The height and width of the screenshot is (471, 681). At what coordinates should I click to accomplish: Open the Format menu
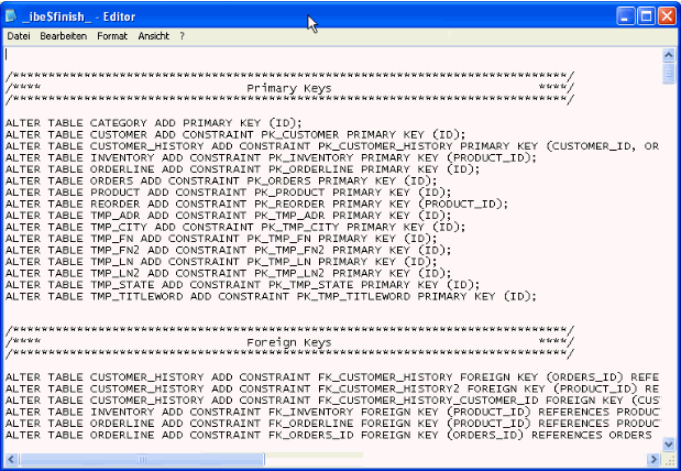(112, 36)
